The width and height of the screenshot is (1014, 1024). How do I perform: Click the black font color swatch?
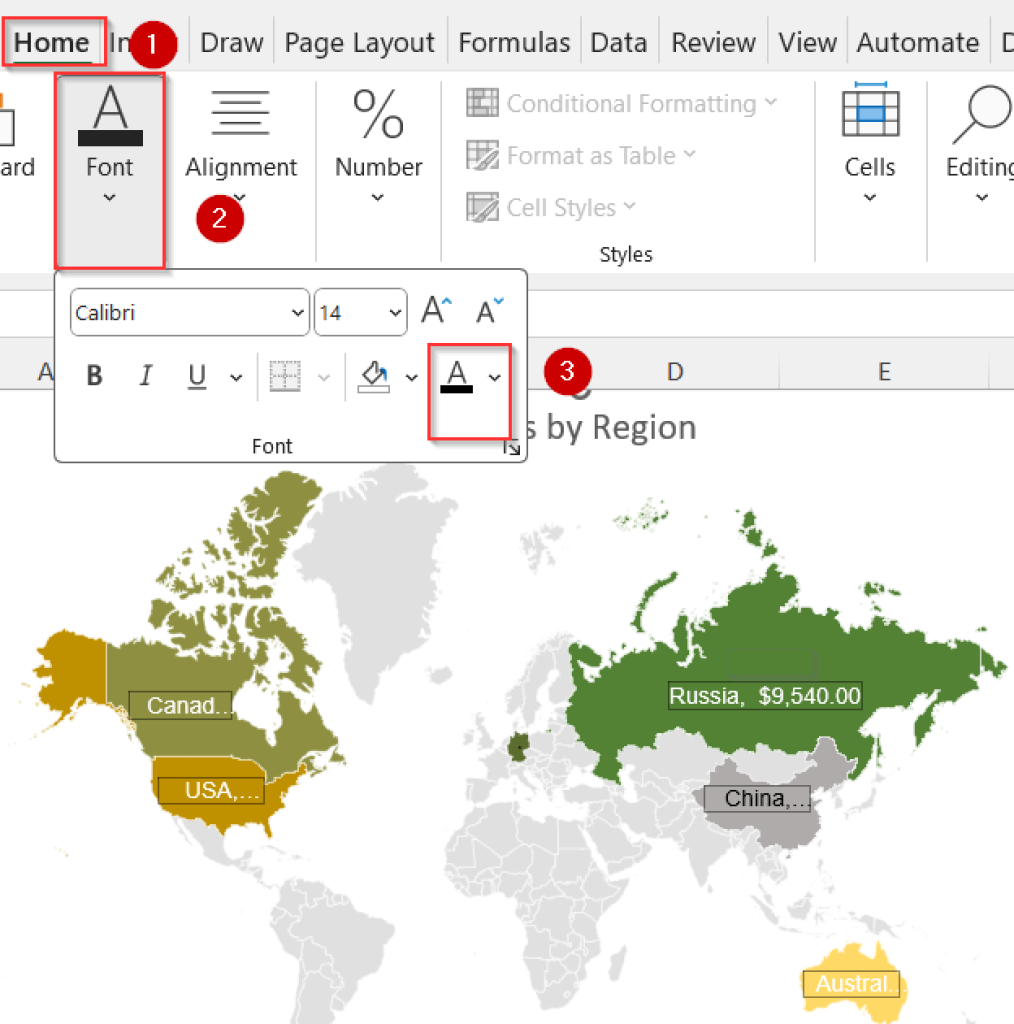[458, 388]
